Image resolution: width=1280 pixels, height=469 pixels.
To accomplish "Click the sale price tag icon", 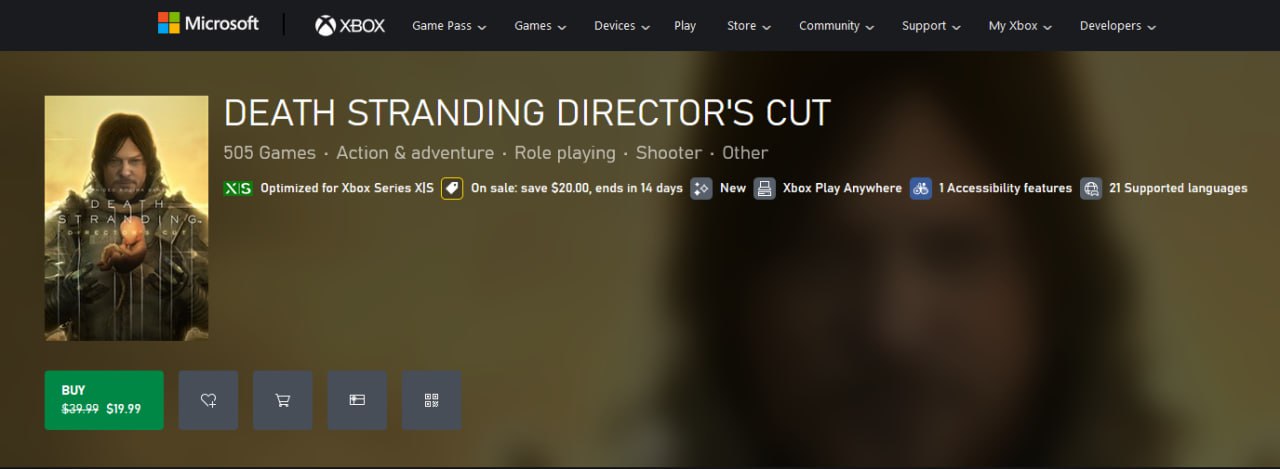I will pyautogui.click(x=452, y=188).
